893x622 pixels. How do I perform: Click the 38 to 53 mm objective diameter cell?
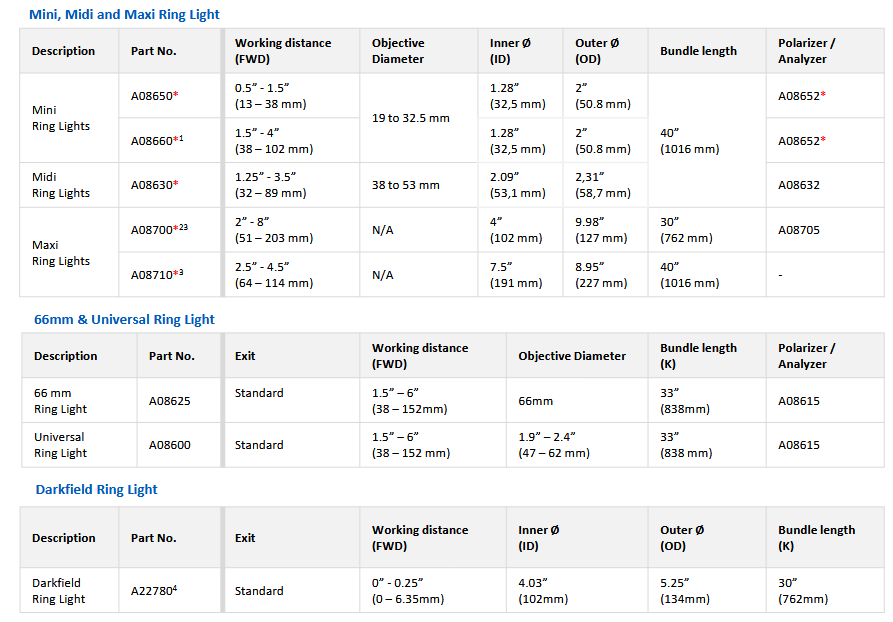pyautogui.click(x=406, y=185)
